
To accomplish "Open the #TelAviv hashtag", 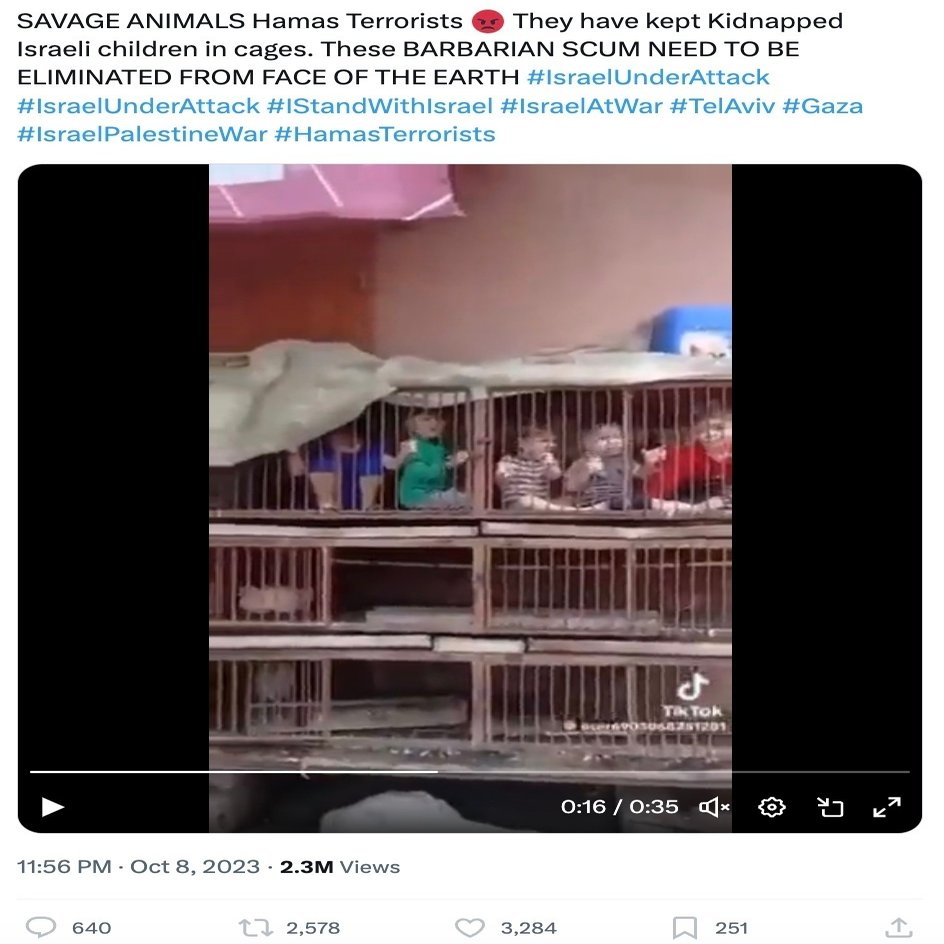I will click(722, 106).
